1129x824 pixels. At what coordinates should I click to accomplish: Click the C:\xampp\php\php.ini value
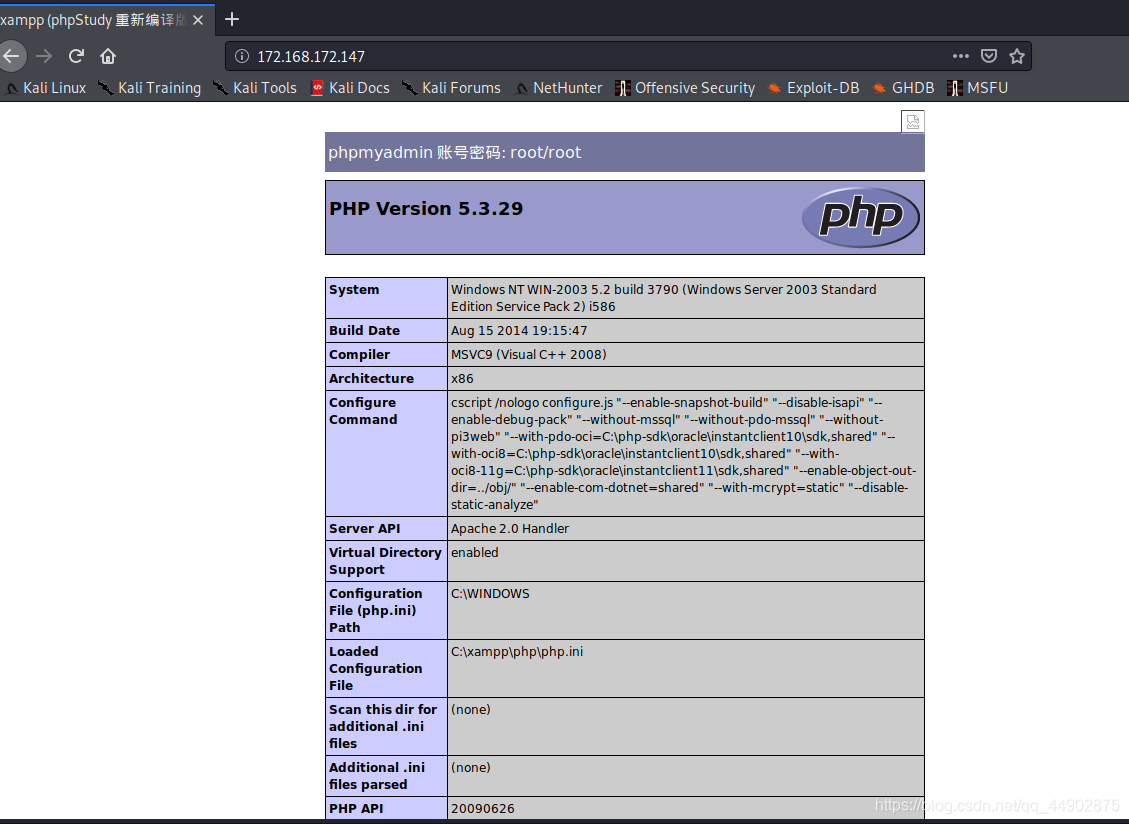coord(517,652)
